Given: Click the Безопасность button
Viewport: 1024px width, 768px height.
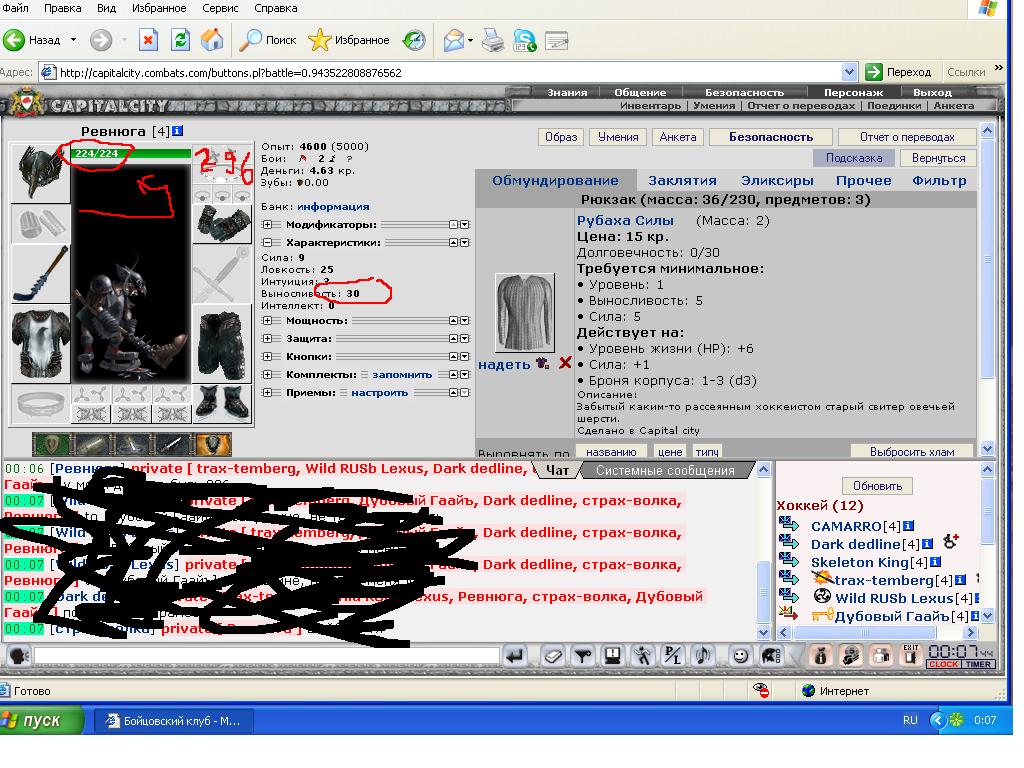Looking at the screenshot, I should coord(771,137).
